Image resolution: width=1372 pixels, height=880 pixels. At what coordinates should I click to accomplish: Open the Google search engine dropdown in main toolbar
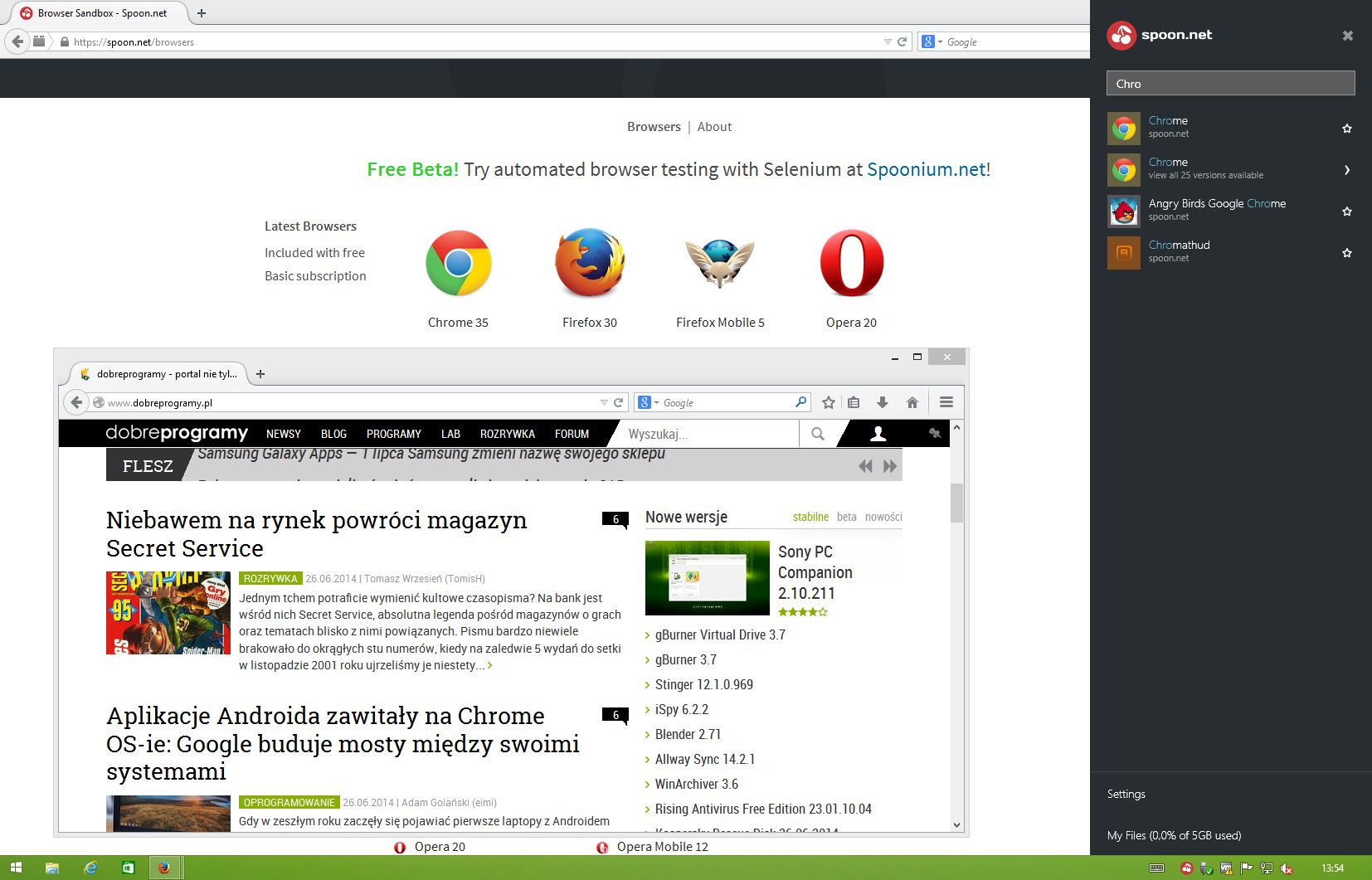pos(932,41)
